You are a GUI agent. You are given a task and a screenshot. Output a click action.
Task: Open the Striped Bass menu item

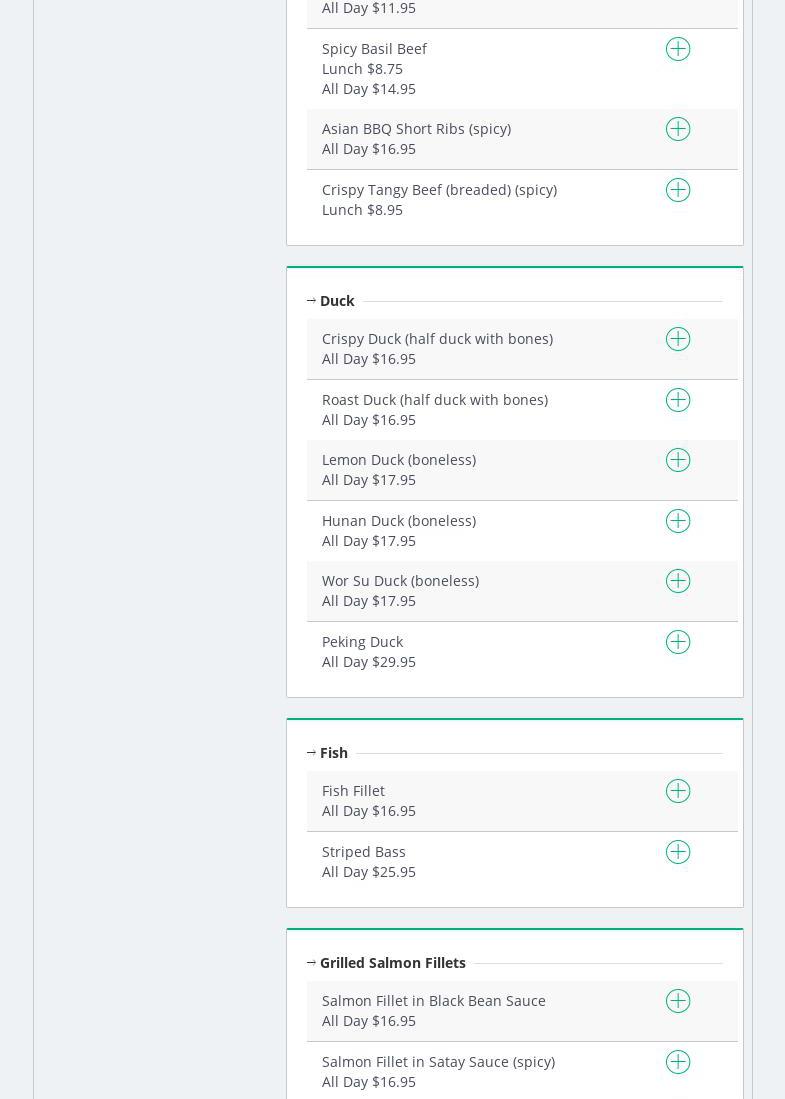coord(364,852)
